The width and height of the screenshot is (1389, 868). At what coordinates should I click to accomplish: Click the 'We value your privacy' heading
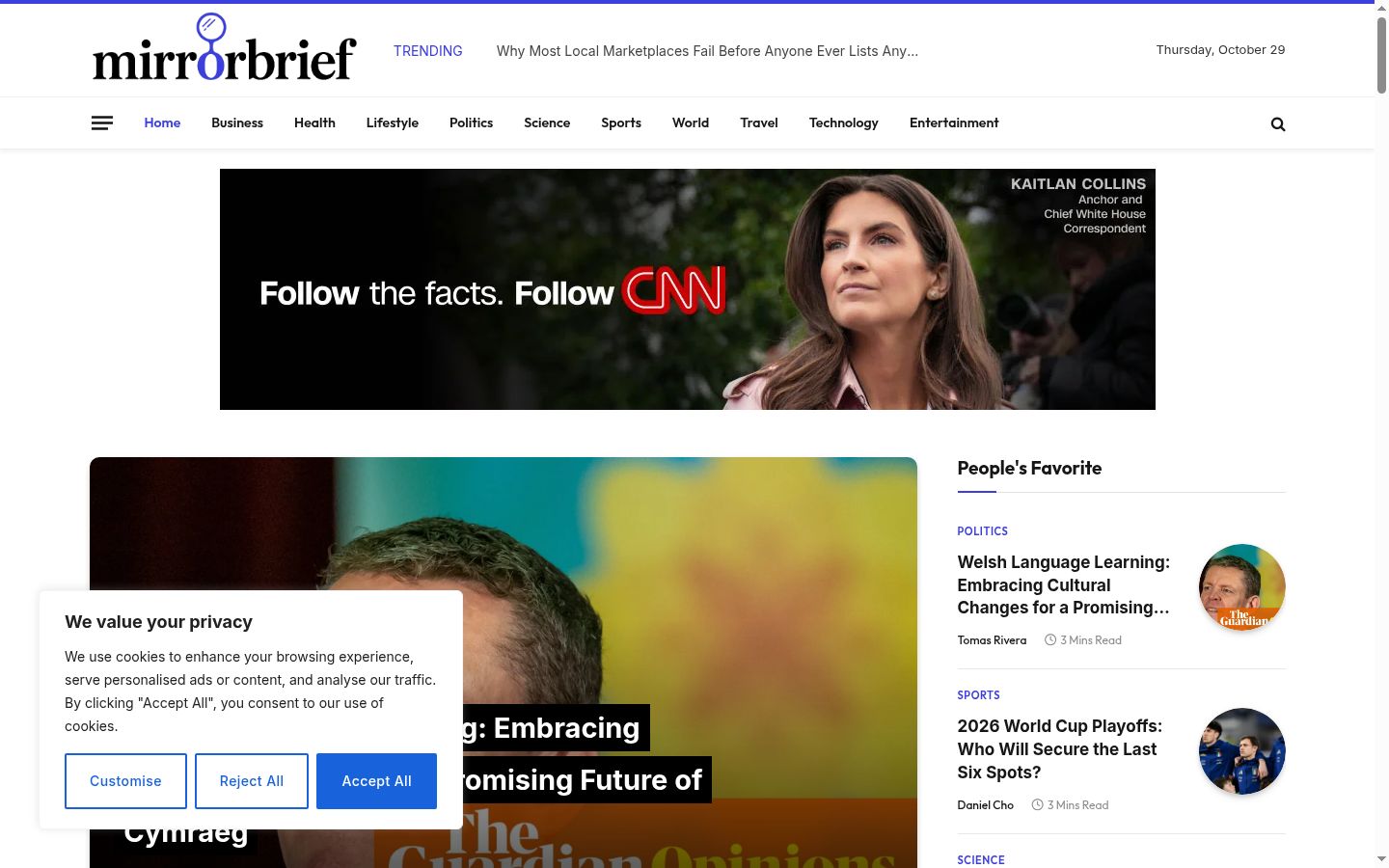pyautogui.click(x=159, y=622)
